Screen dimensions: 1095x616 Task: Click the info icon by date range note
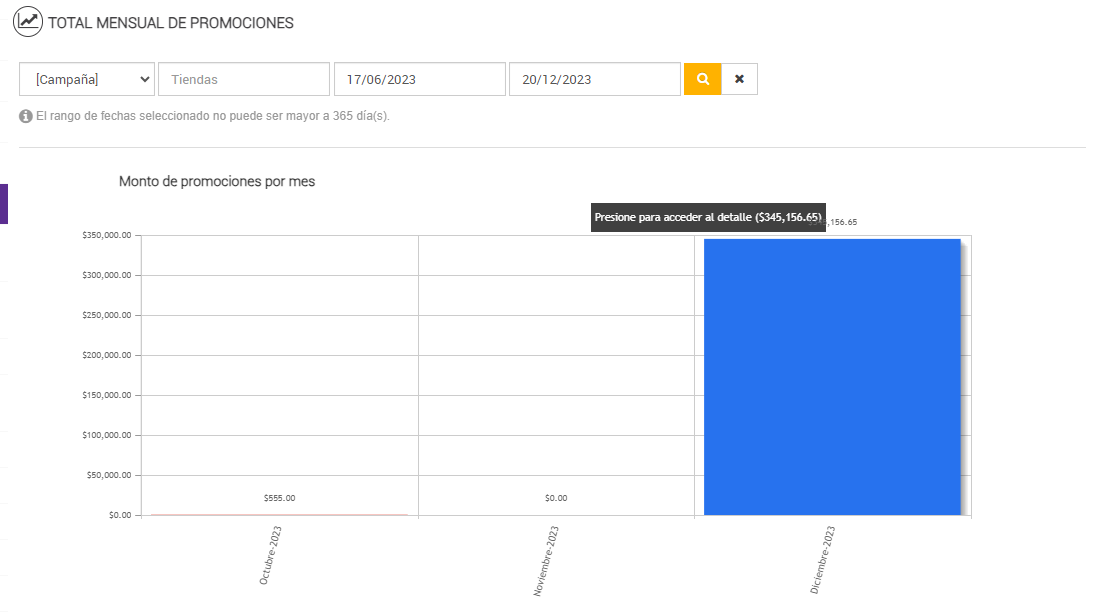[x=26, y=116]
